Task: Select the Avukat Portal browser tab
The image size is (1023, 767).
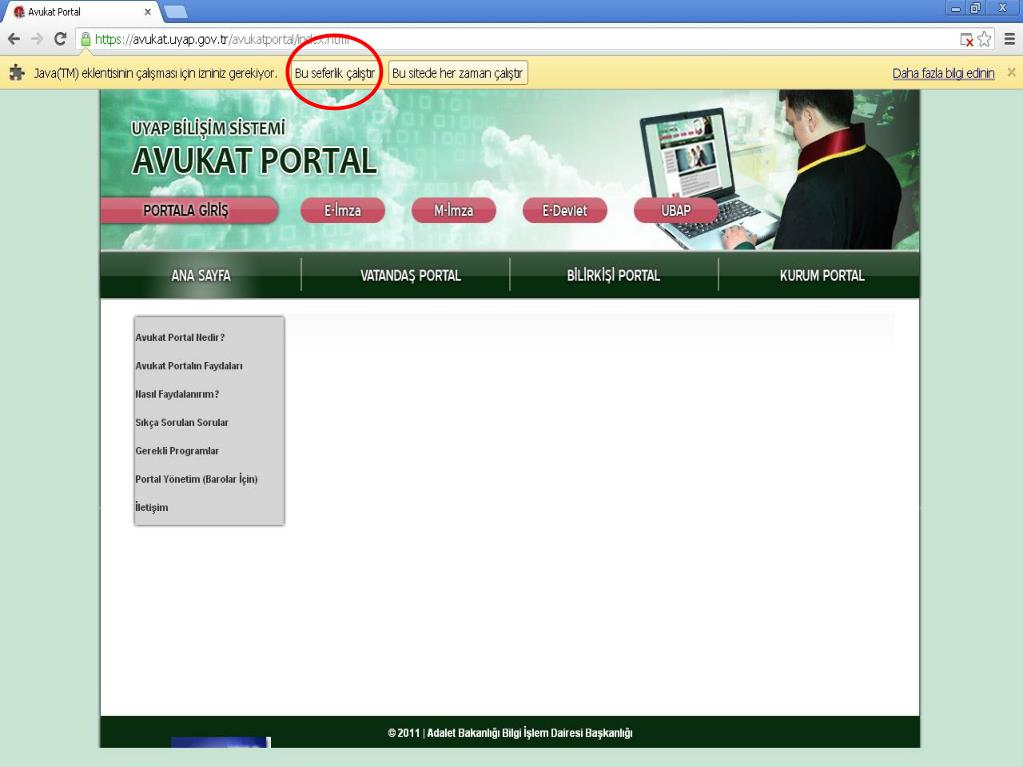Action: point(82,12)
